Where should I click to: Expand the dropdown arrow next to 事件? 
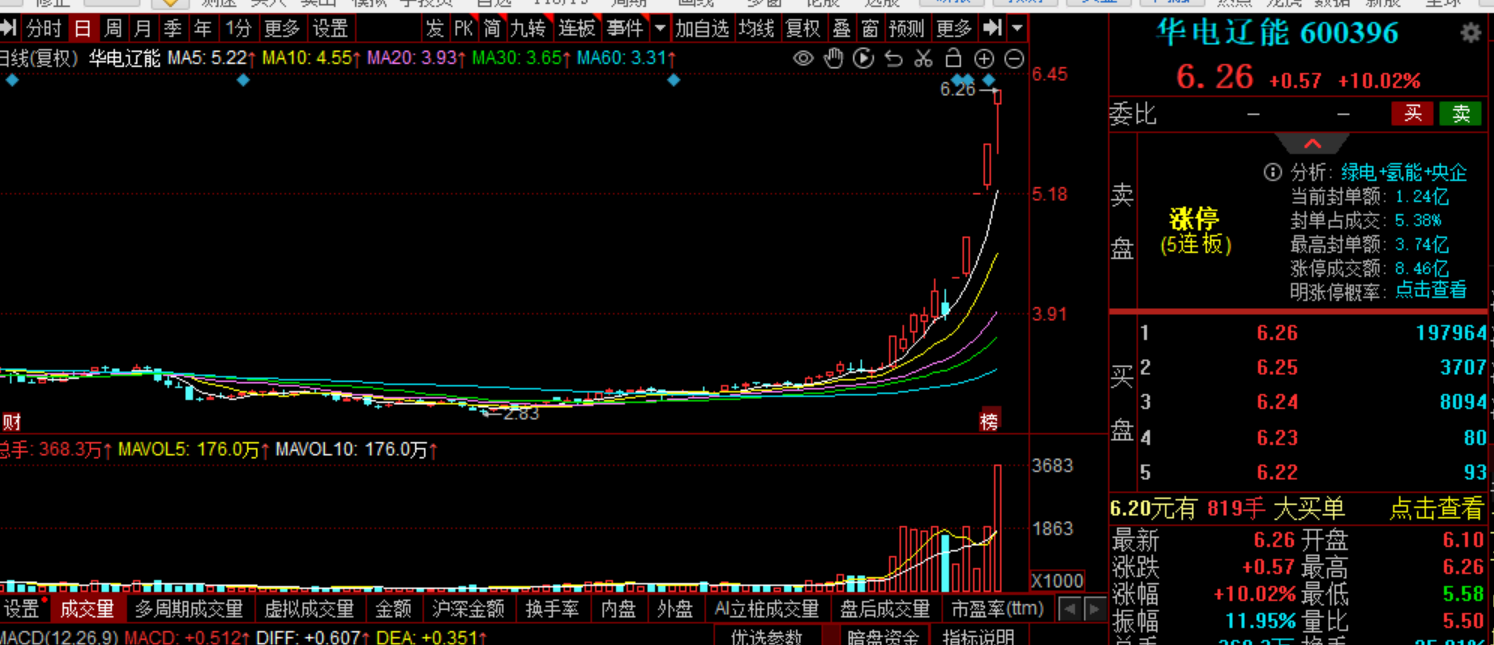(x=660, y=28)
